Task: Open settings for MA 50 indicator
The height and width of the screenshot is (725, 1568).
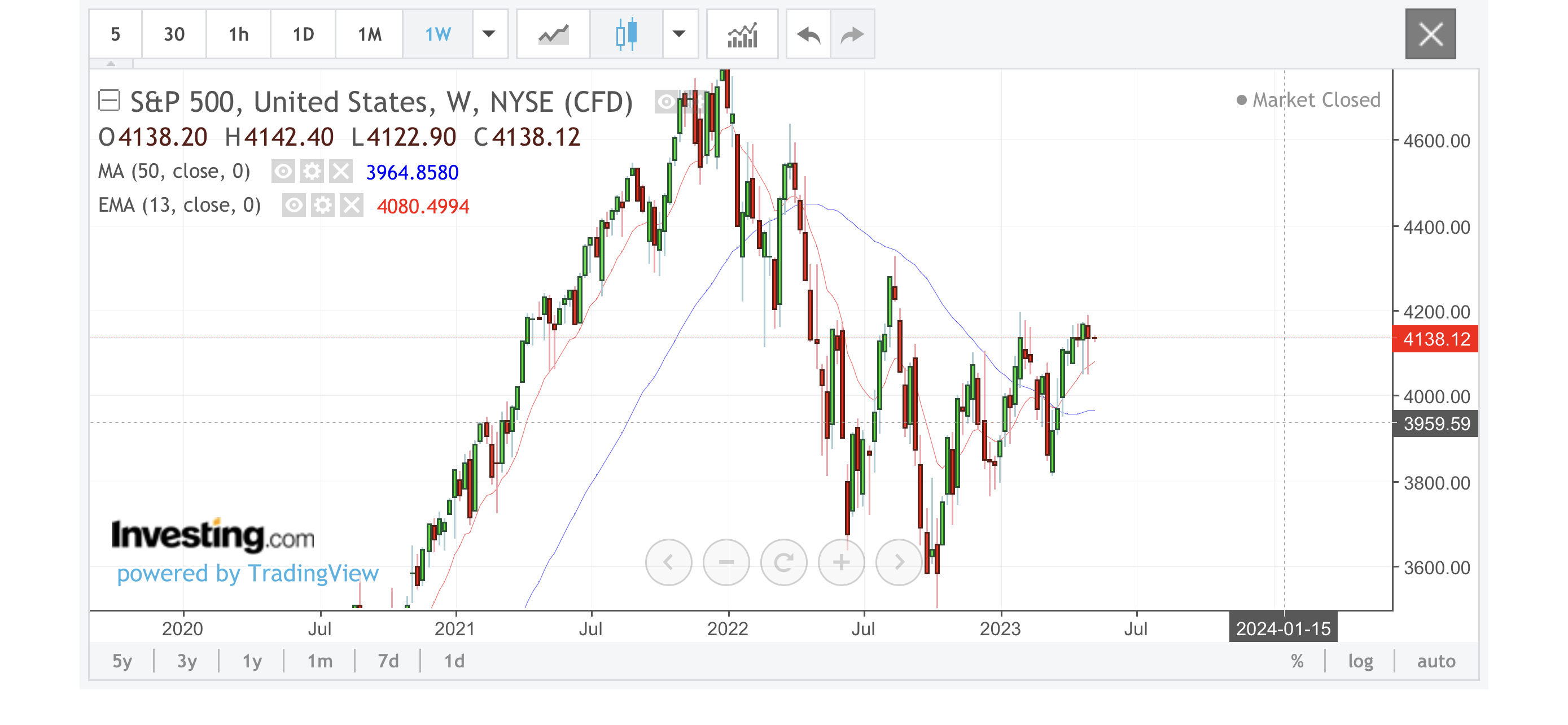Action: (x=312, y=172)
